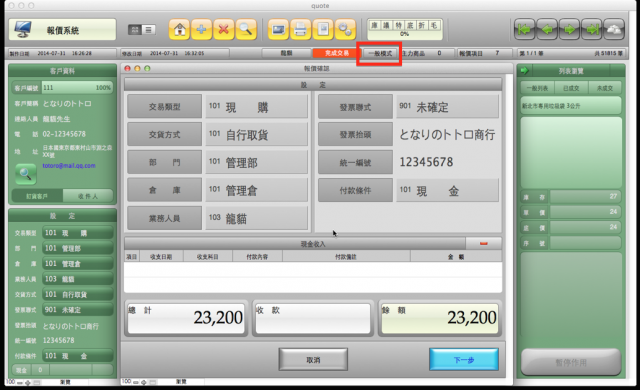Open left panel 交易類型 101 現購 field

click(78, 233)
